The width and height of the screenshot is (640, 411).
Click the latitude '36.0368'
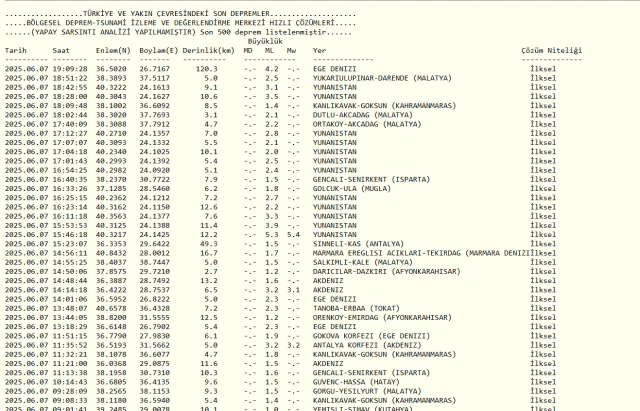(111, 364)
